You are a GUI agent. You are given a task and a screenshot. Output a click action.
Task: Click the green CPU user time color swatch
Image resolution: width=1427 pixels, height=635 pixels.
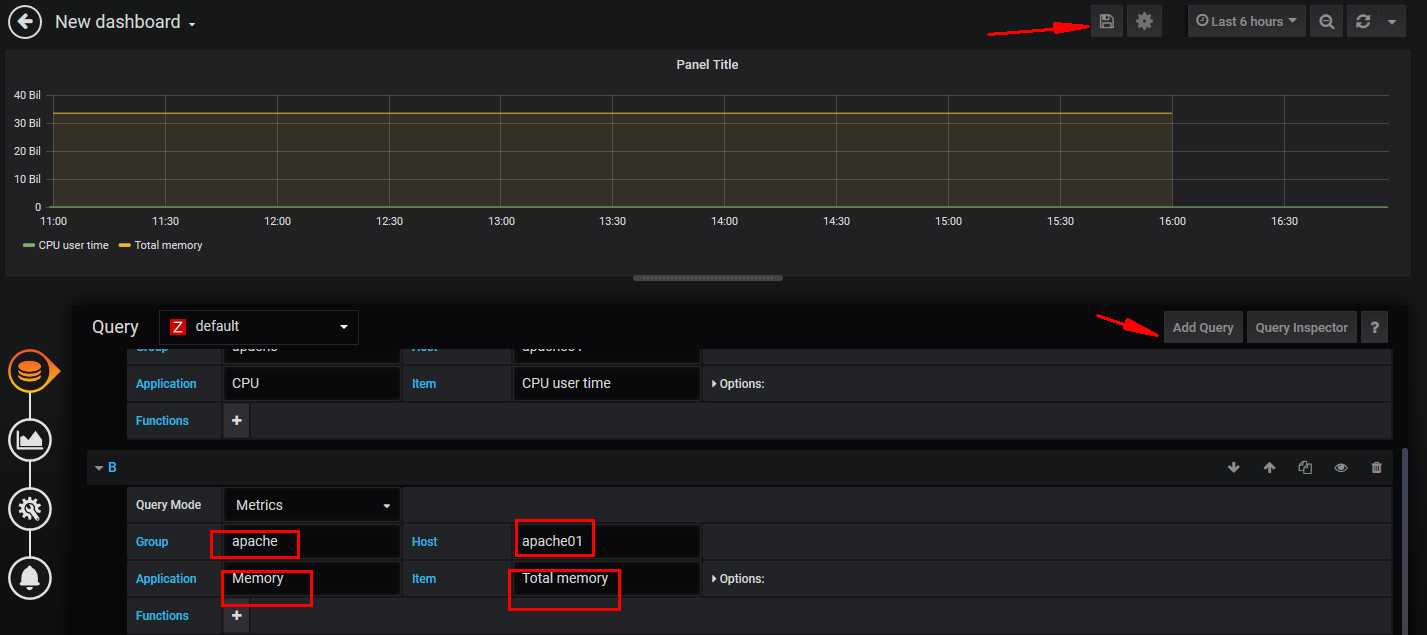pos(29,245)
